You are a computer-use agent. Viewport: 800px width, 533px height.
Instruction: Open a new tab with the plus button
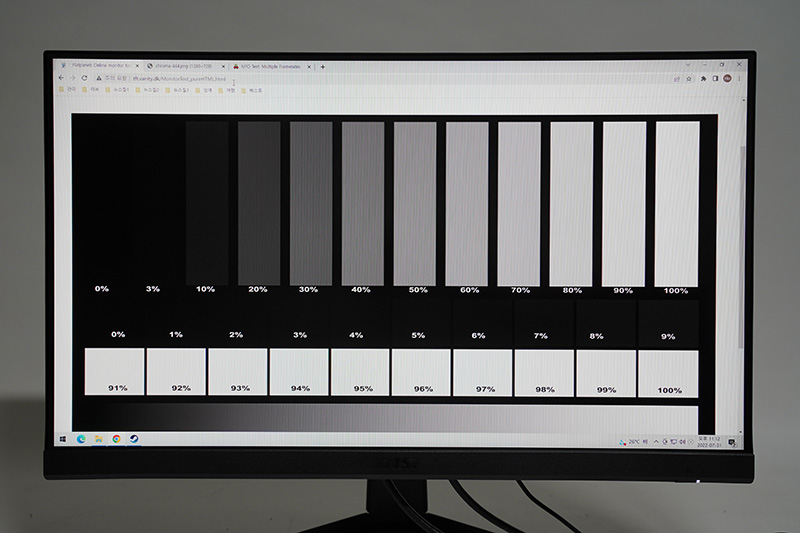pos(322,67)
